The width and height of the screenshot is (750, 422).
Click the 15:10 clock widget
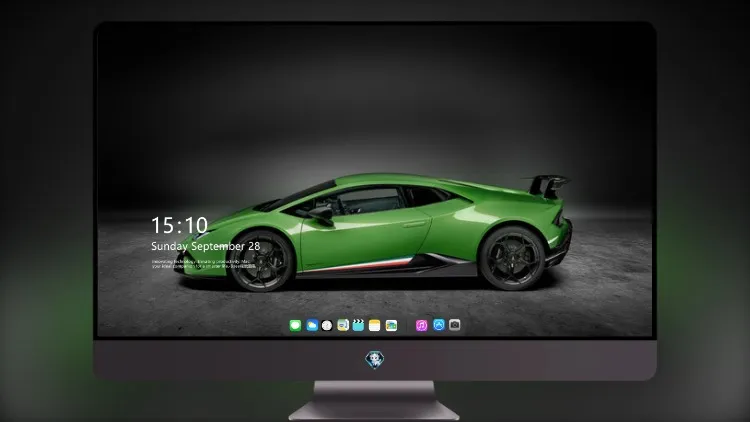[x=179, y=225]
